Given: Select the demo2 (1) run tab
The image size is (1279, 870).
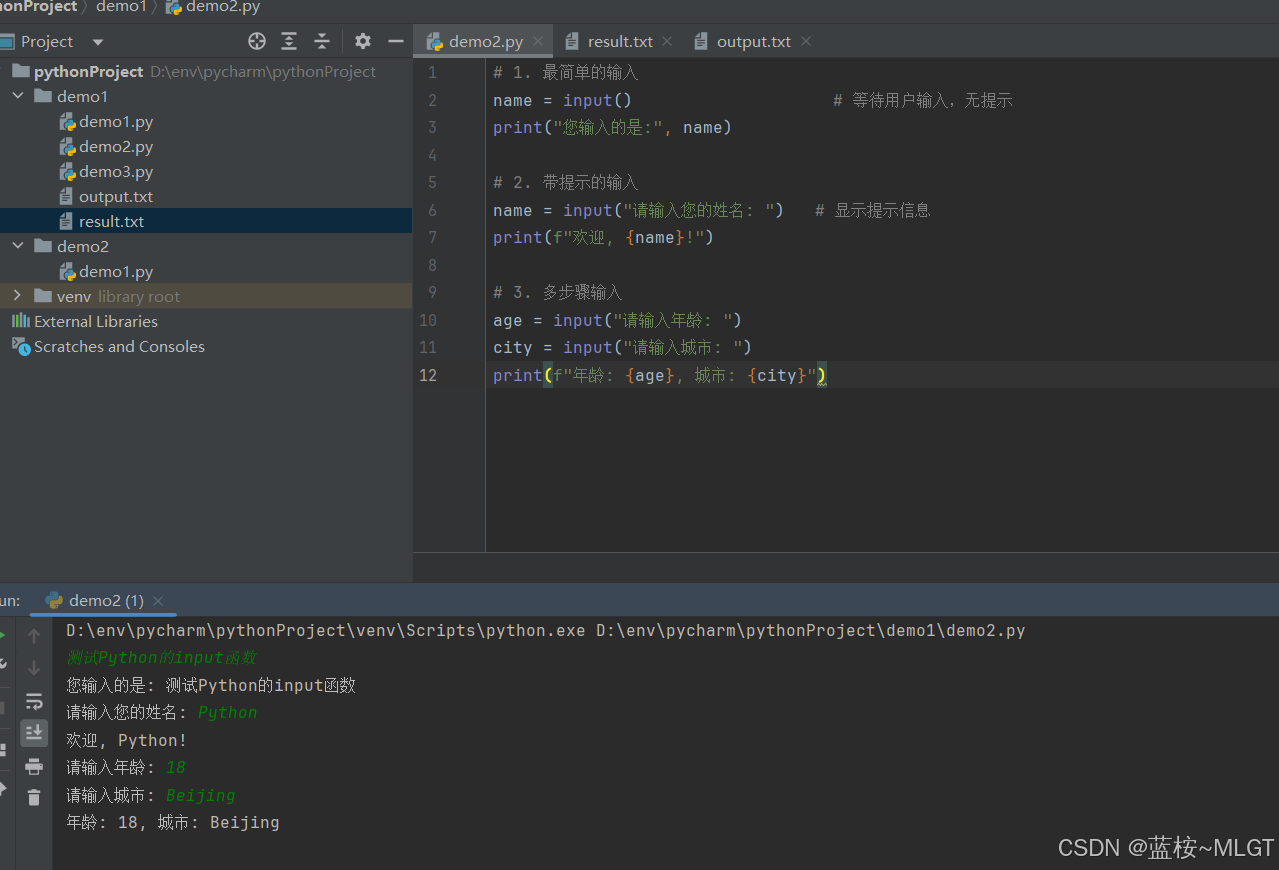Looking at the screenshot, I should pyautogui.click(x=106, y=600).
